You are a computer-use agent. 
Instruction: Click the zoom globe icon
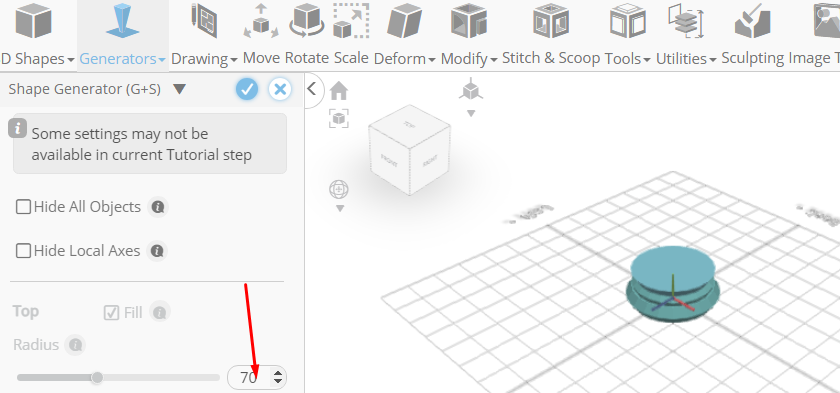[339, 190]
